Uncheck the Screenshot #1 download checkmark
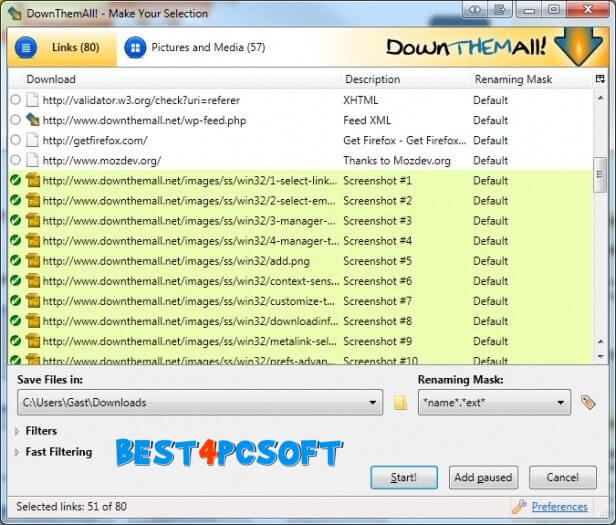The image size is (616, 525). pos(15,180)
